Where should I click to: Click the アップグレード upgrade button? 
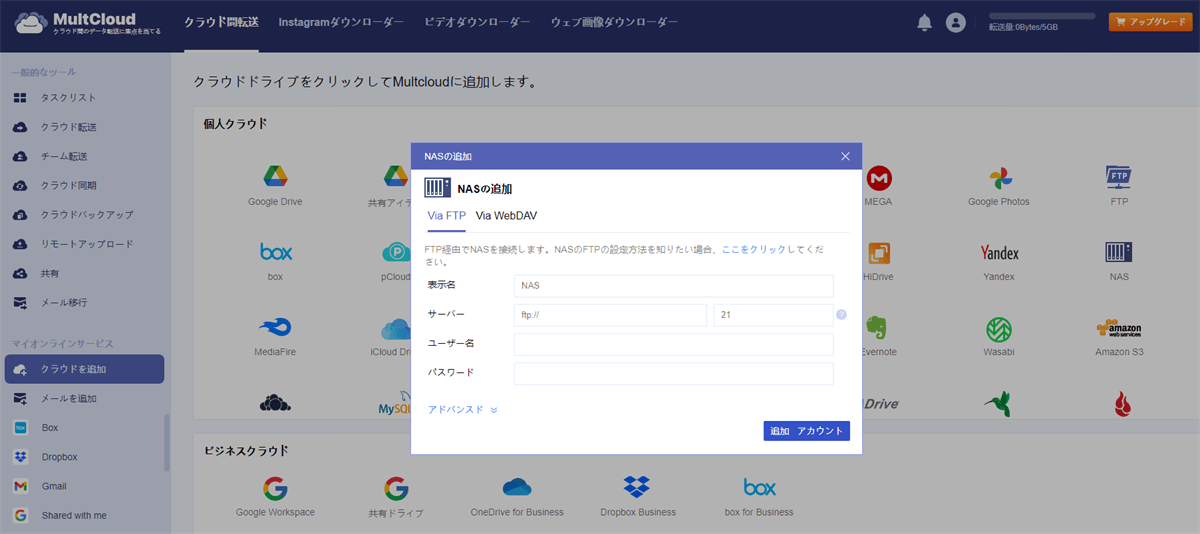click(1150, 22)
